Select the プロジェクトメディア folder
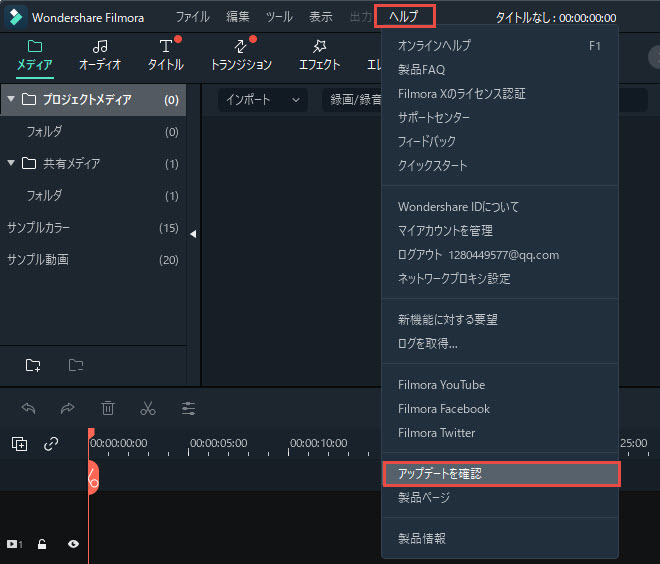The height and width of the screenshot is (564, 660). pos(93,100)
